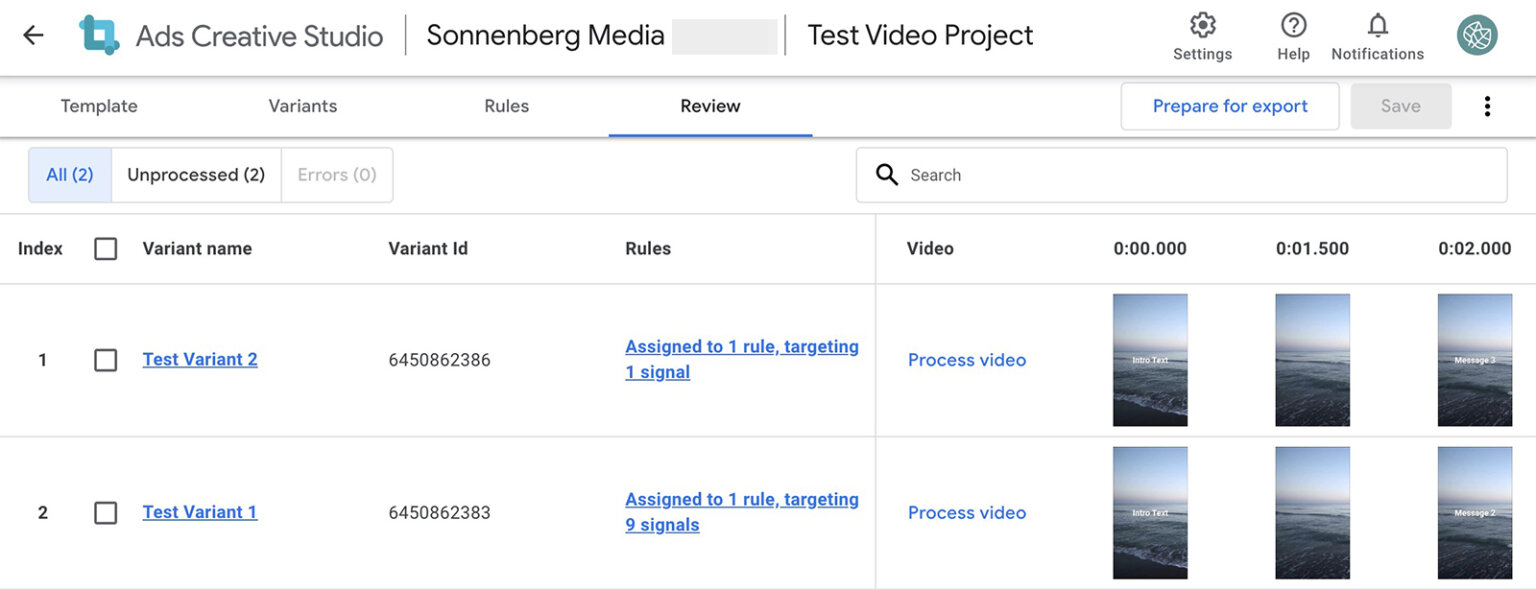Select the All variants filter
Image resolution: width=1536 pixels, height=590 pixels.
68,174
